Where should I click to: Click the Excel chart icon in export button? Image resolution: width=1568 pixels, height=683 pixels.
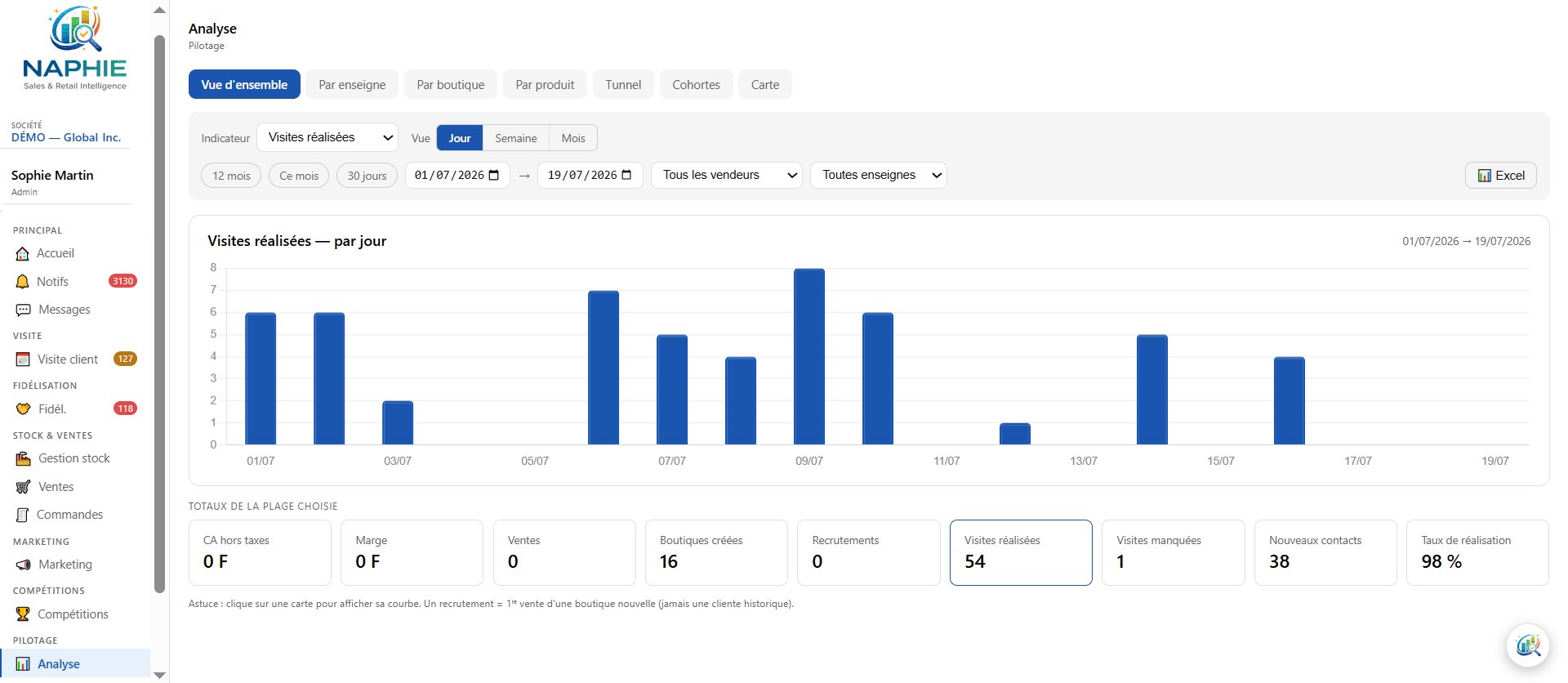pos(1484,176)
